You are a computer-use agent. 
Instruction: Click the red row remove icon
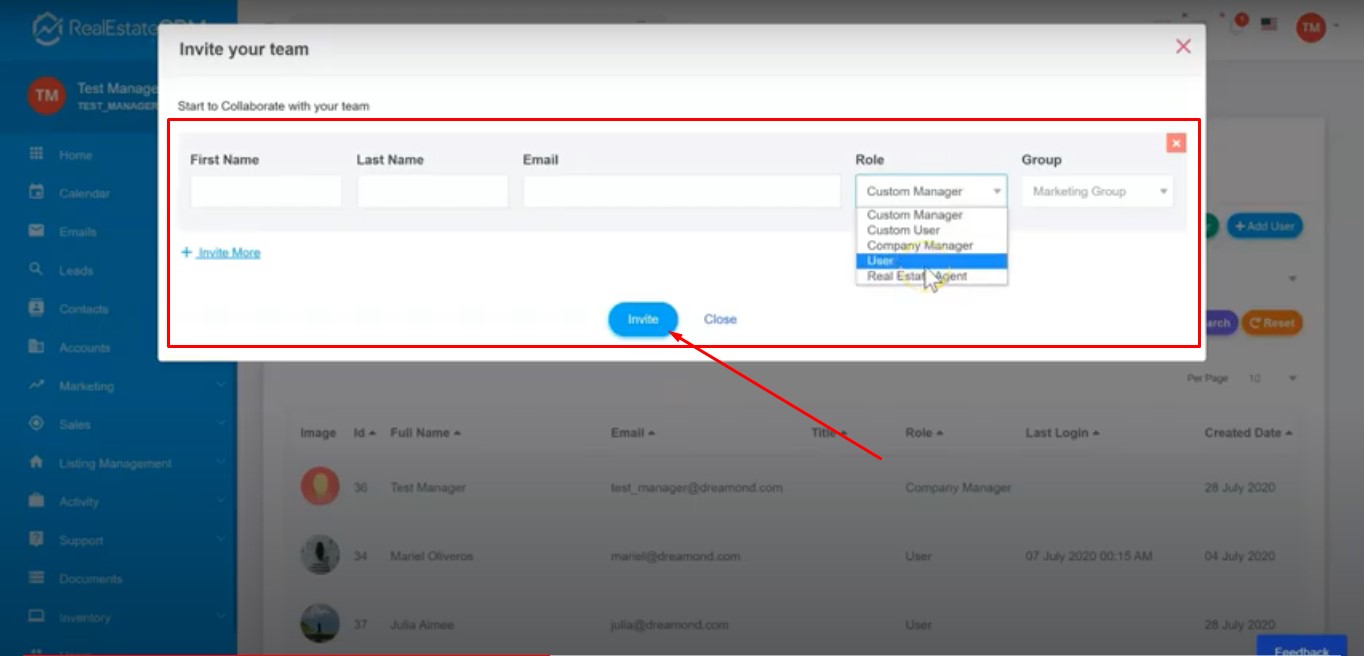(x=1176, y=143)
